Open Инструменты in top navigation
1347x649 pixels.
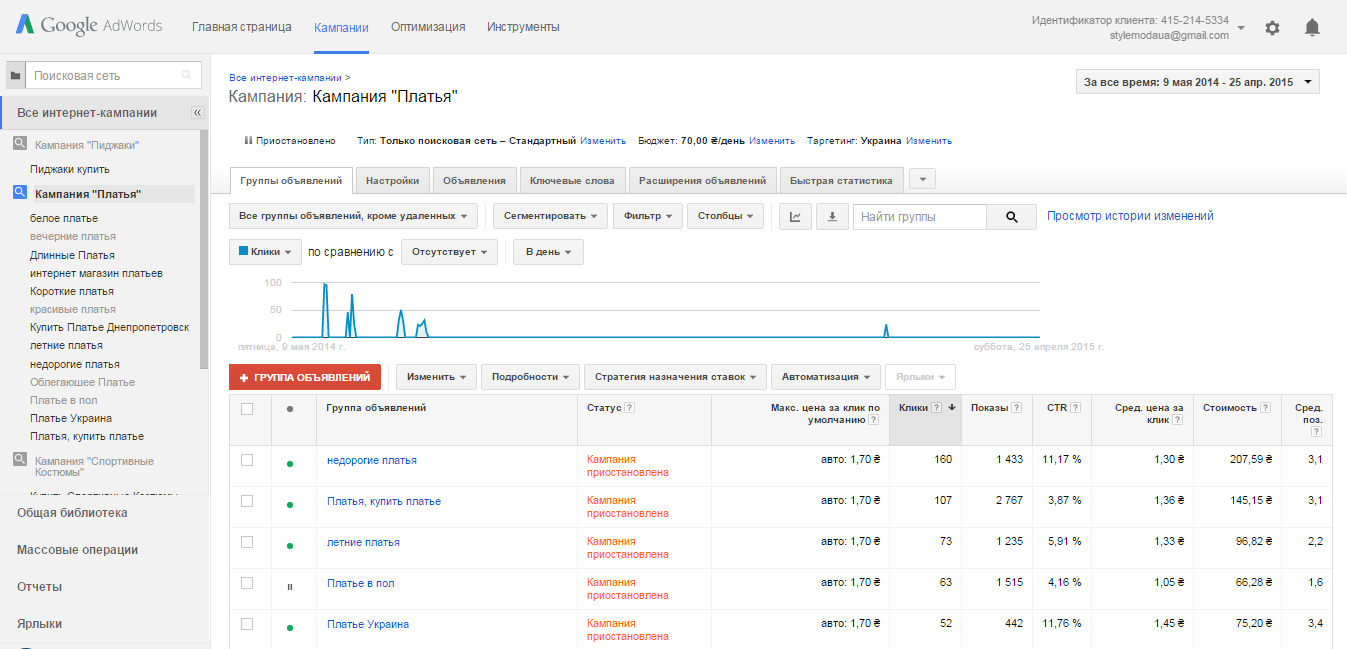click(523, 27)
